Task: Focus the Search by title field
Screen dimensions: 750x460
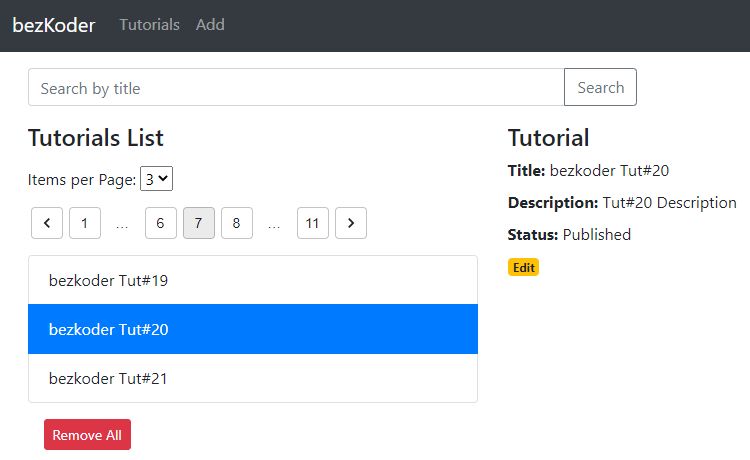Action: (x=296, y=87)
